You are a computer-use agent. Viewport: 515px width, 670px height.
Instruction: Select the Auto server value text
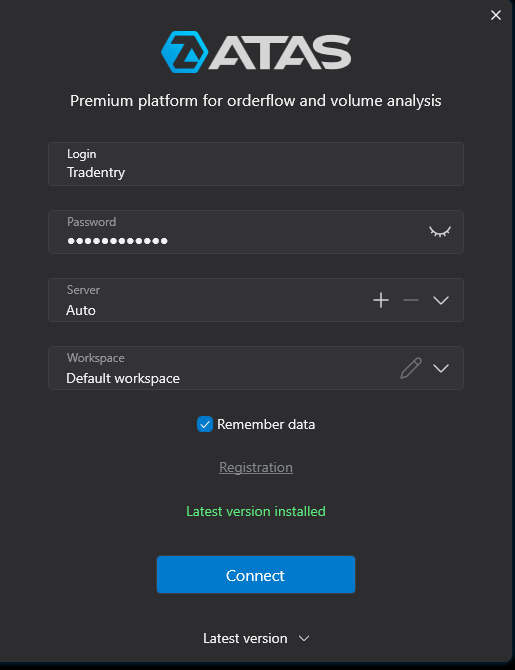(81, 310)
